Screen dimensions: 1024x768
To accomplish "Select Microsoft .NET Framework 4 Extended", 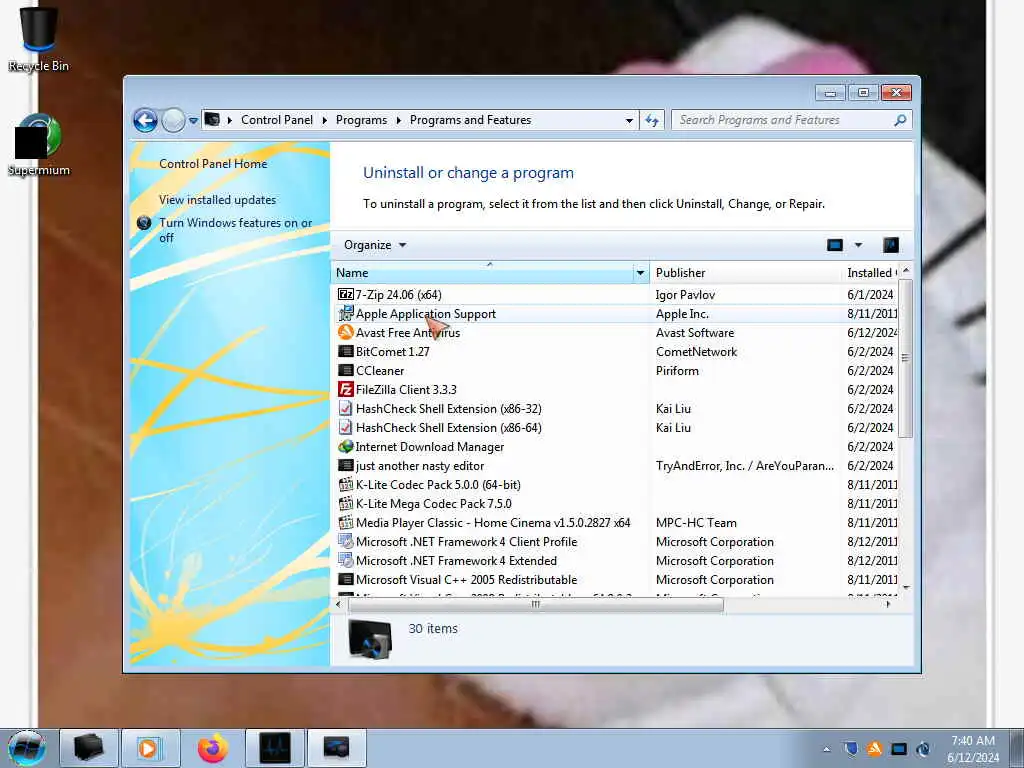I will point(456,561).
